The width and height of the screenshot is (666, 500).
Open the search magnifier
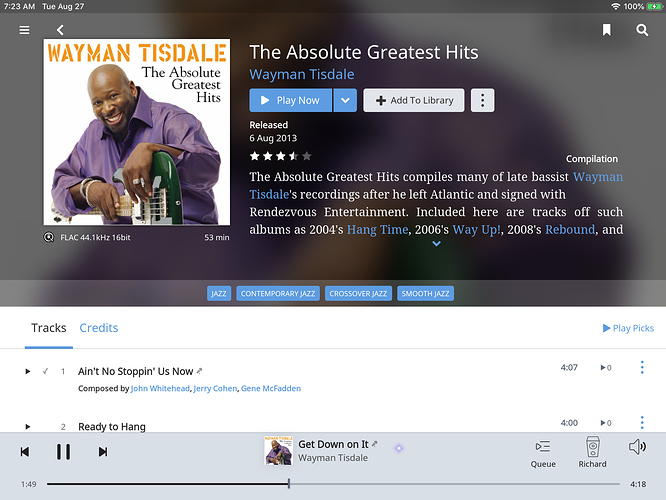(642, 30)
